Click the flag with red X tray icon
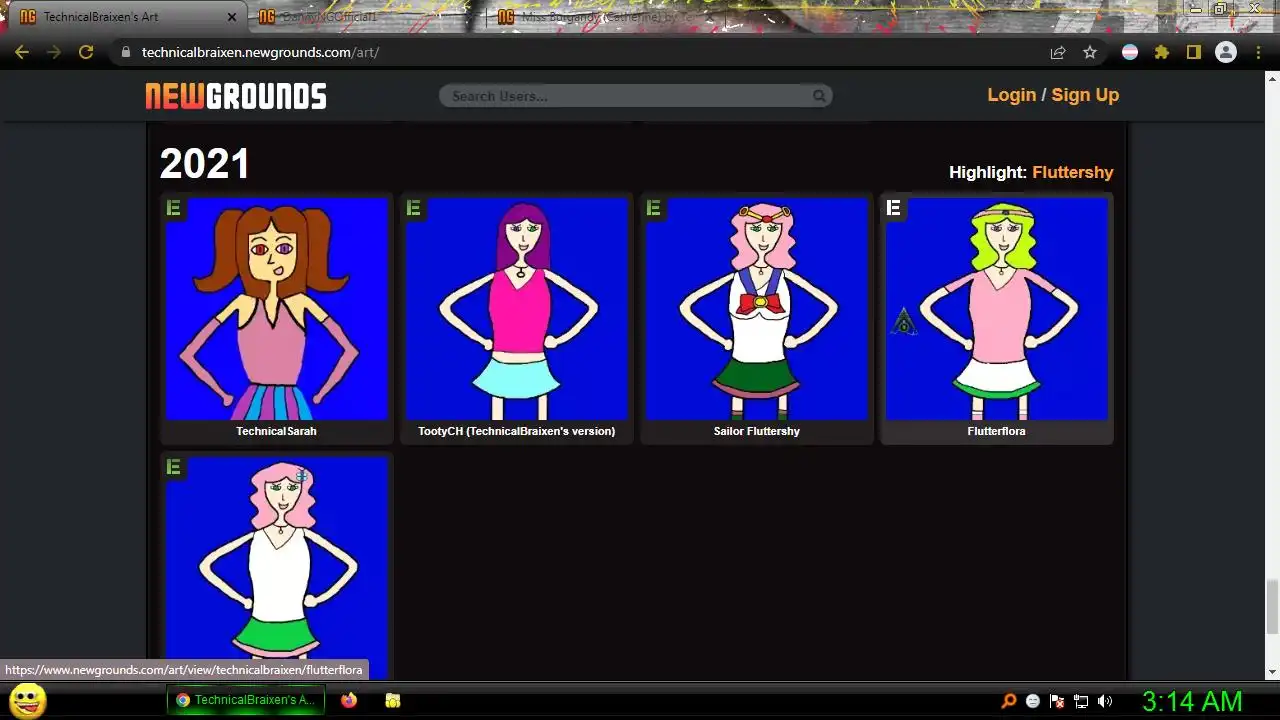 pos(1057,701)
